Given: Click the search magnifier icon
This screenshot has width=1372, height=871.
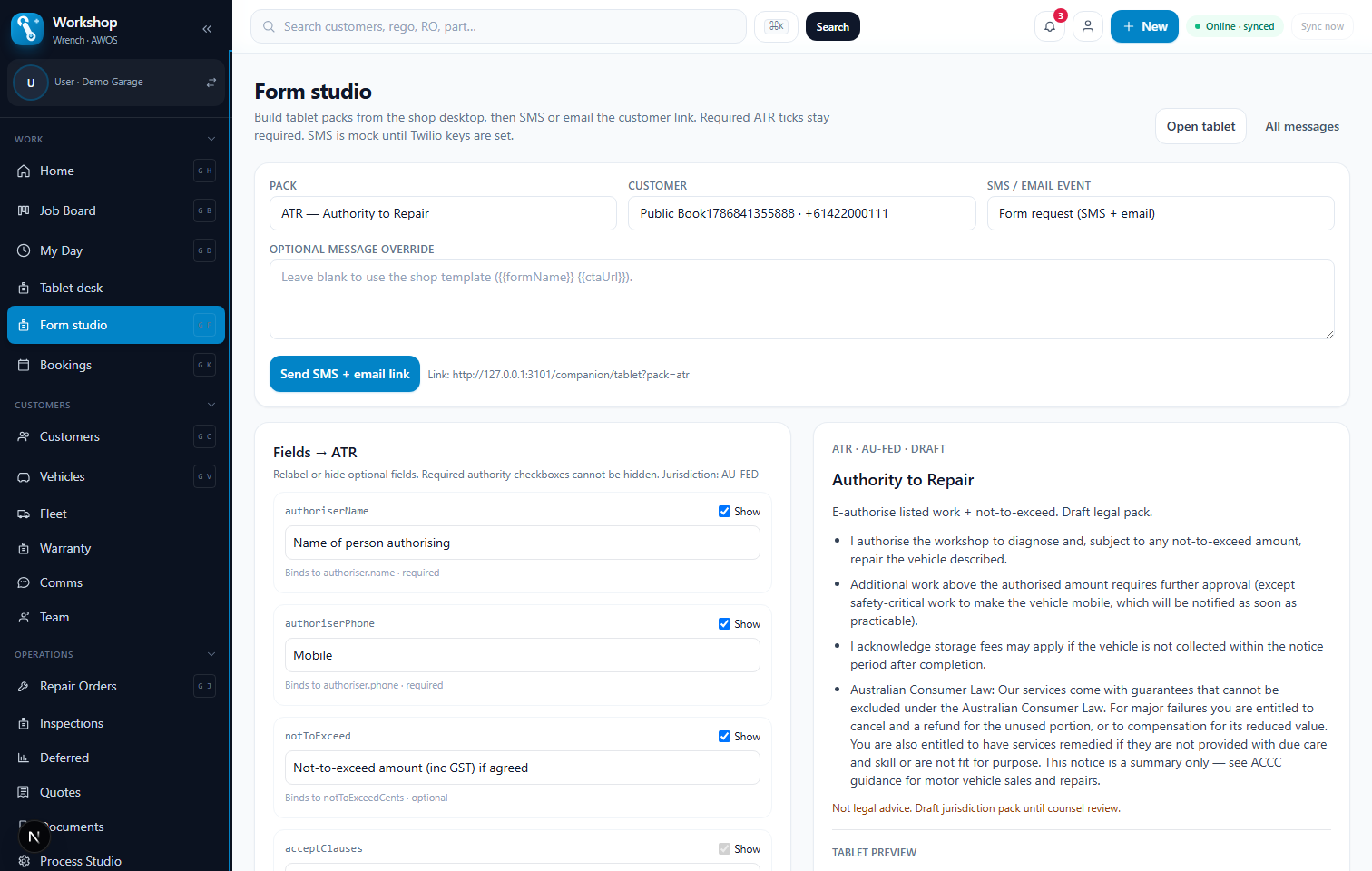Looking at the screenshot, I should coord(269,26).
